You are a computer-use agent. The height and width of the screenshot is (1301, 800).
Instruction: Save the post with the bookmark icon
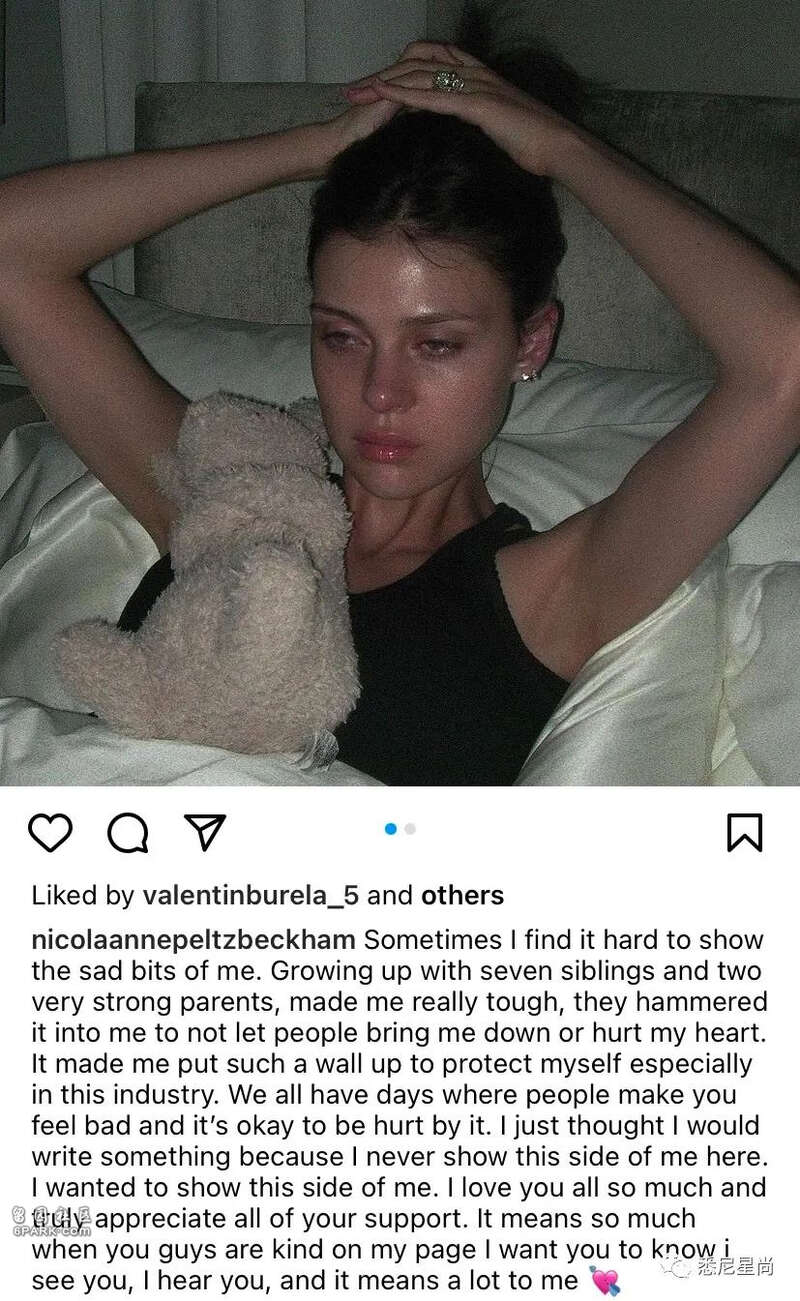click(744, 832)
